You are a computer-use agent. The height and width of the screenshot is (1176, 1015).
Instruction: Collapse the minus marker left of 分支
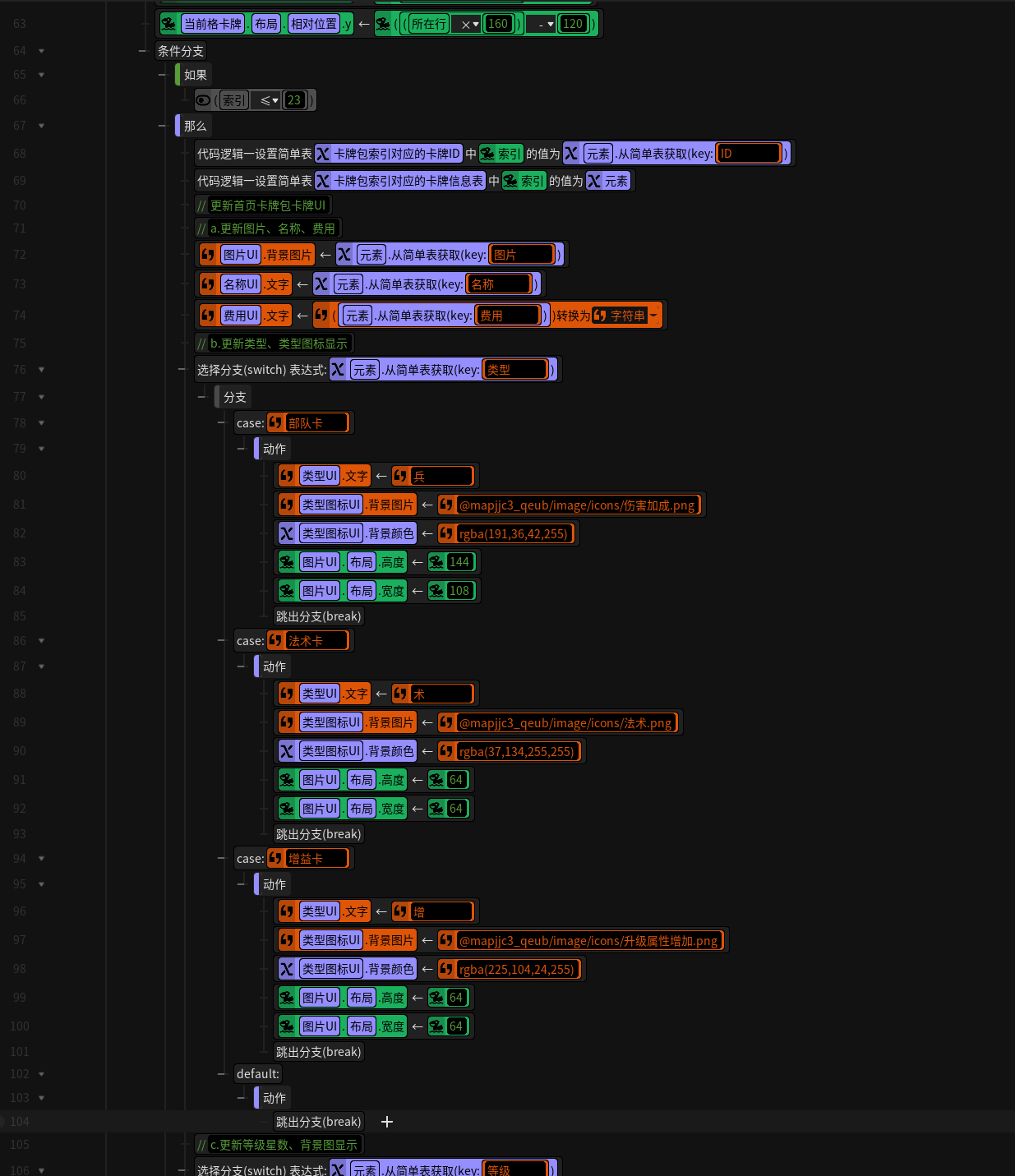pos(201,397)
